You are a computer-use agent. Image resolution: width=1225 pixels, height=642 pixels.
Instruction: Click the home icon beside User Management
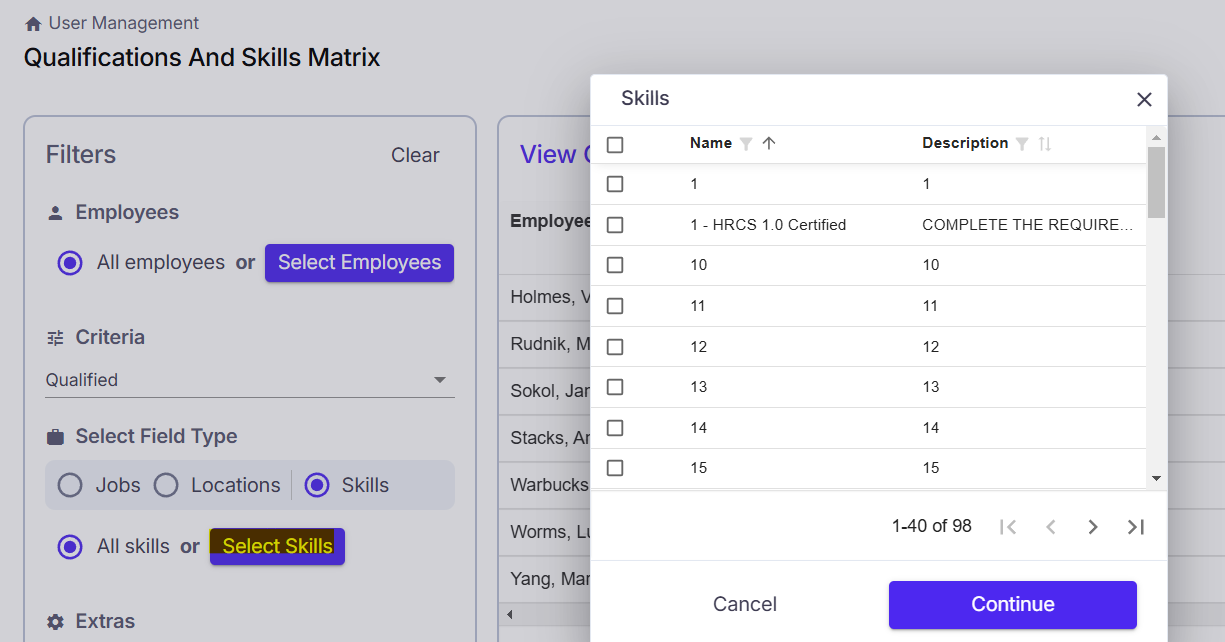[x=33, y=23]
